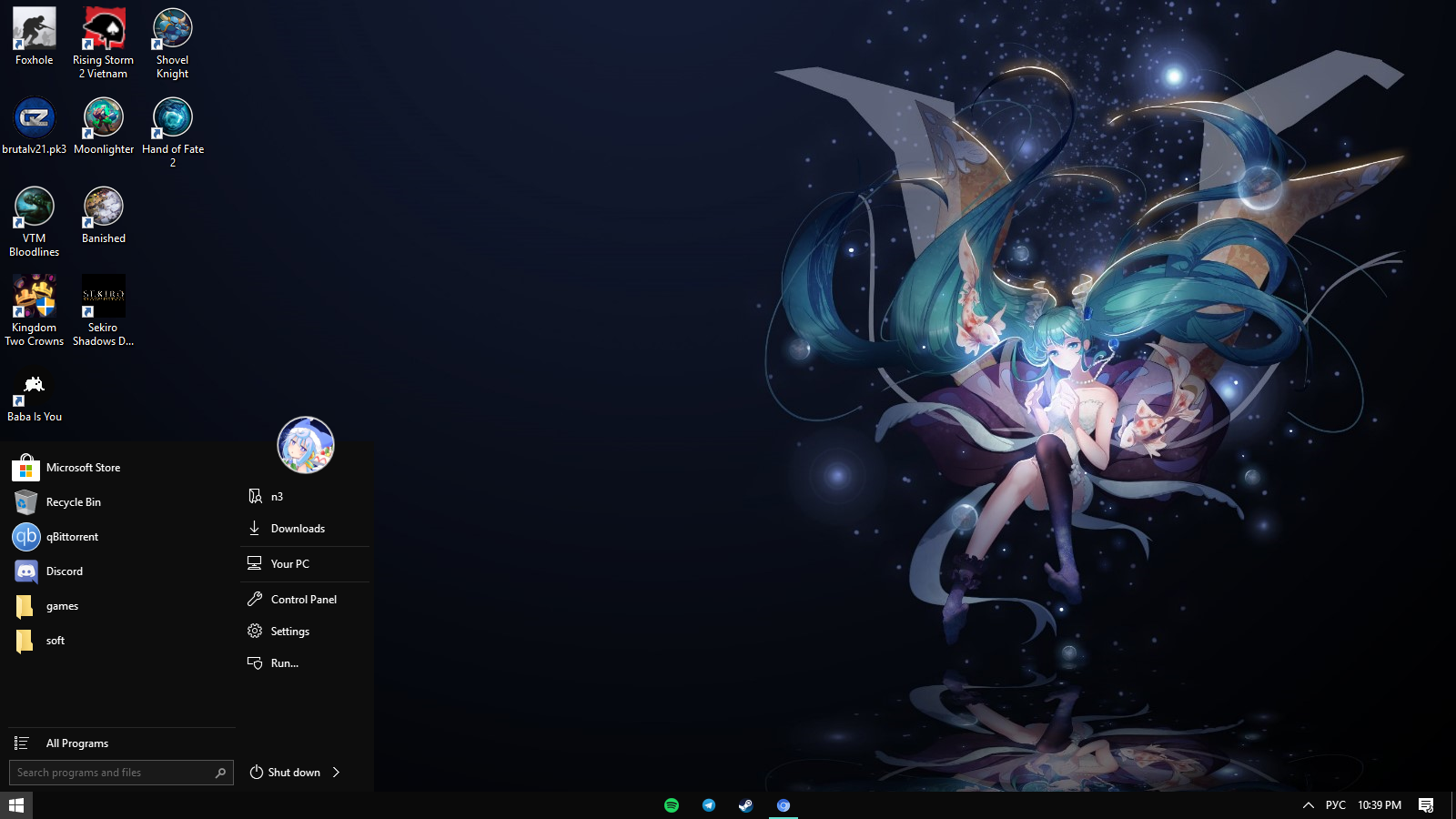1456x819 pixels.
Task: Launch Rising Storm 2 Vietnam shortcut
Action: coord(103,43)
